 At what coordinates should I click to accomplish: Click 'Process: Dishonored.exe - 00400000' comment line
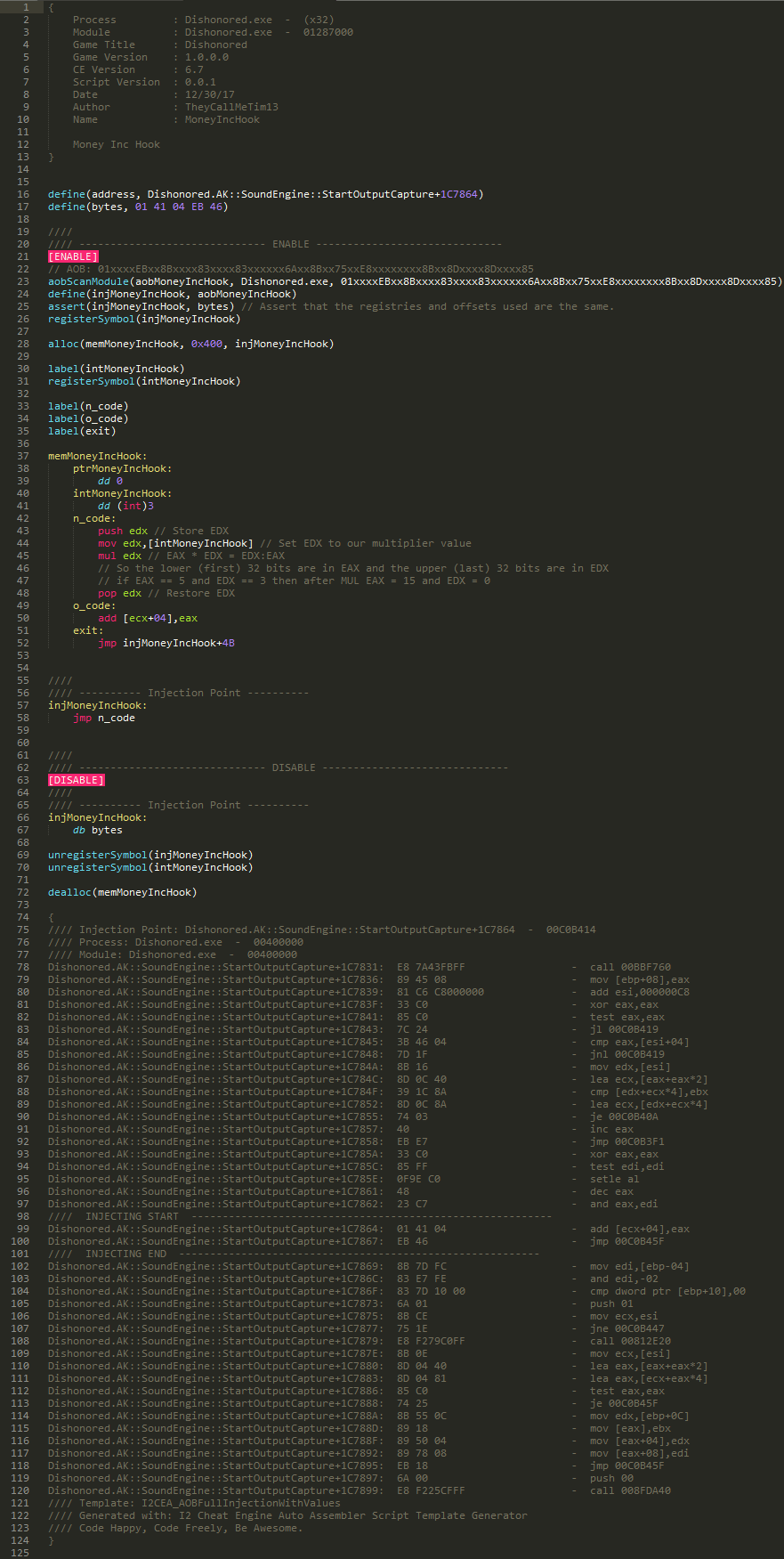click(x=175, y=942)
